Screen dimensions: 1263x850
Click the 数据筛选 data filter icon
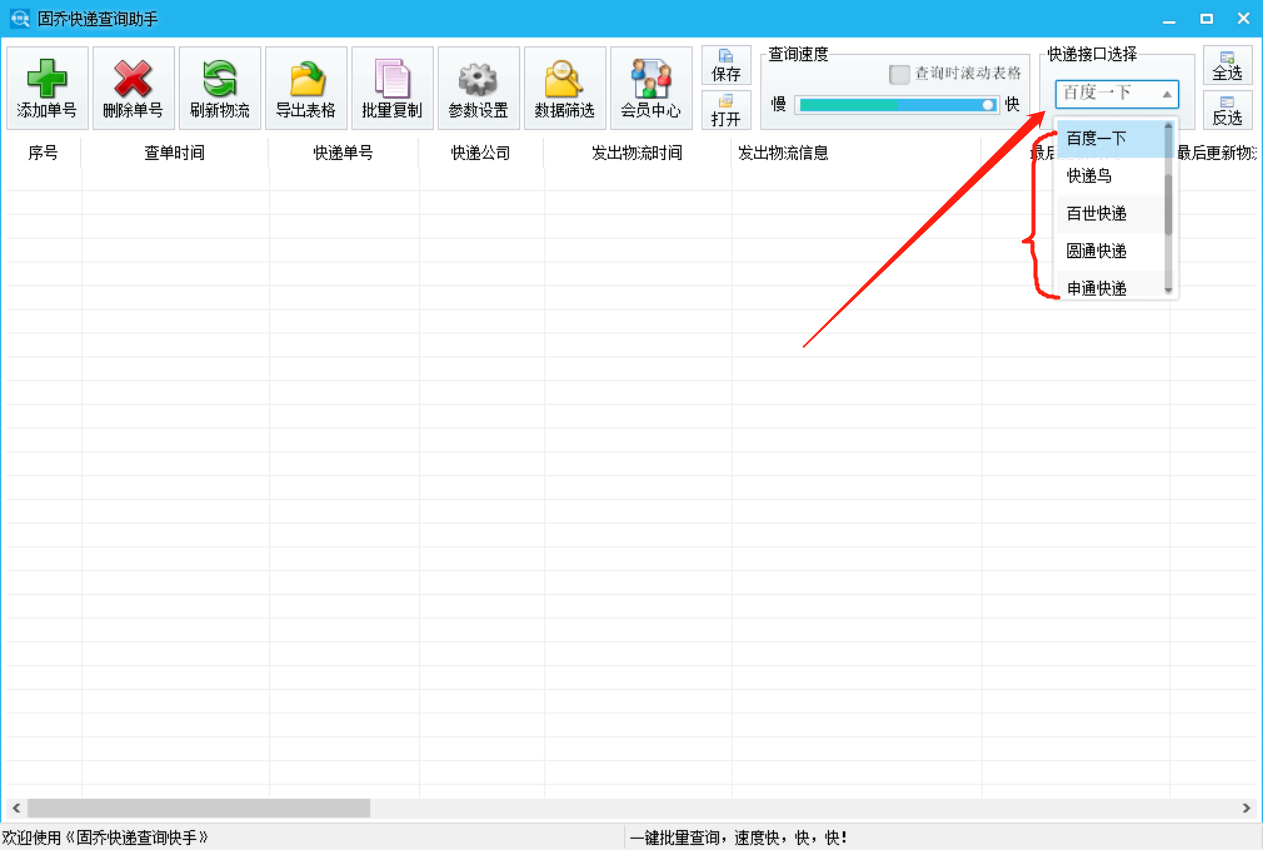click(564, 87)
